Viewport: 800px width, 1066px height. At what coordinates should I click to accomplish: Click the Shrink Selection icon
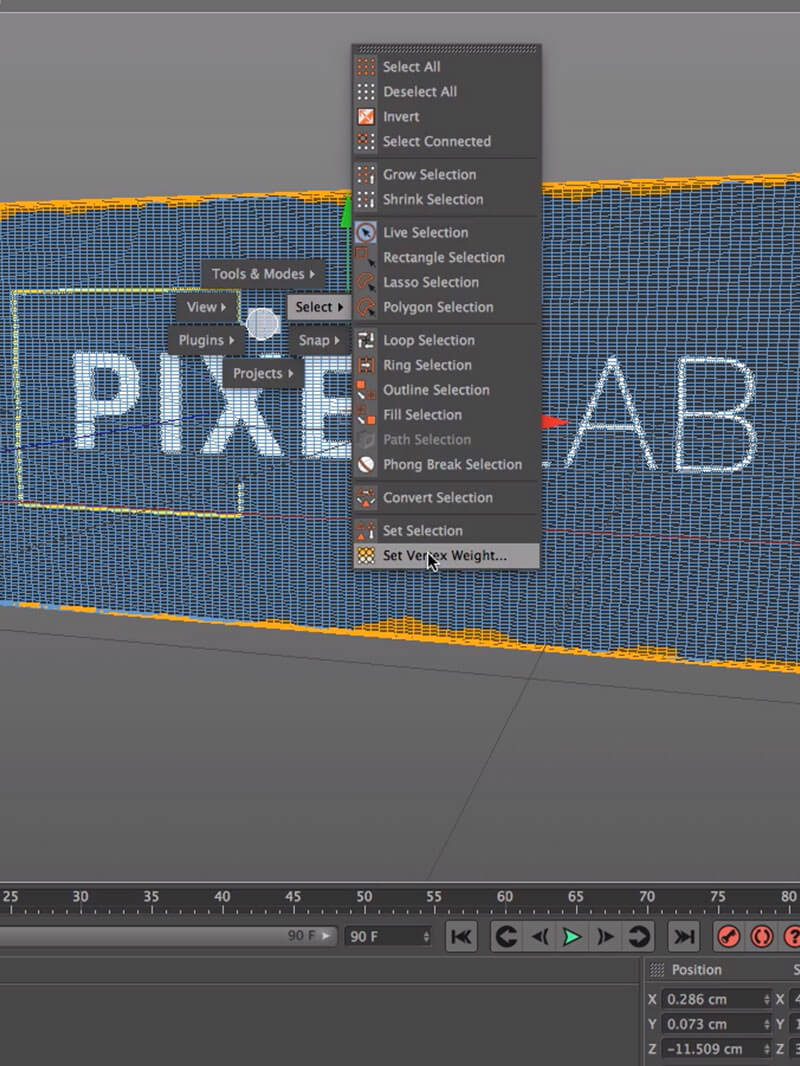366,199
